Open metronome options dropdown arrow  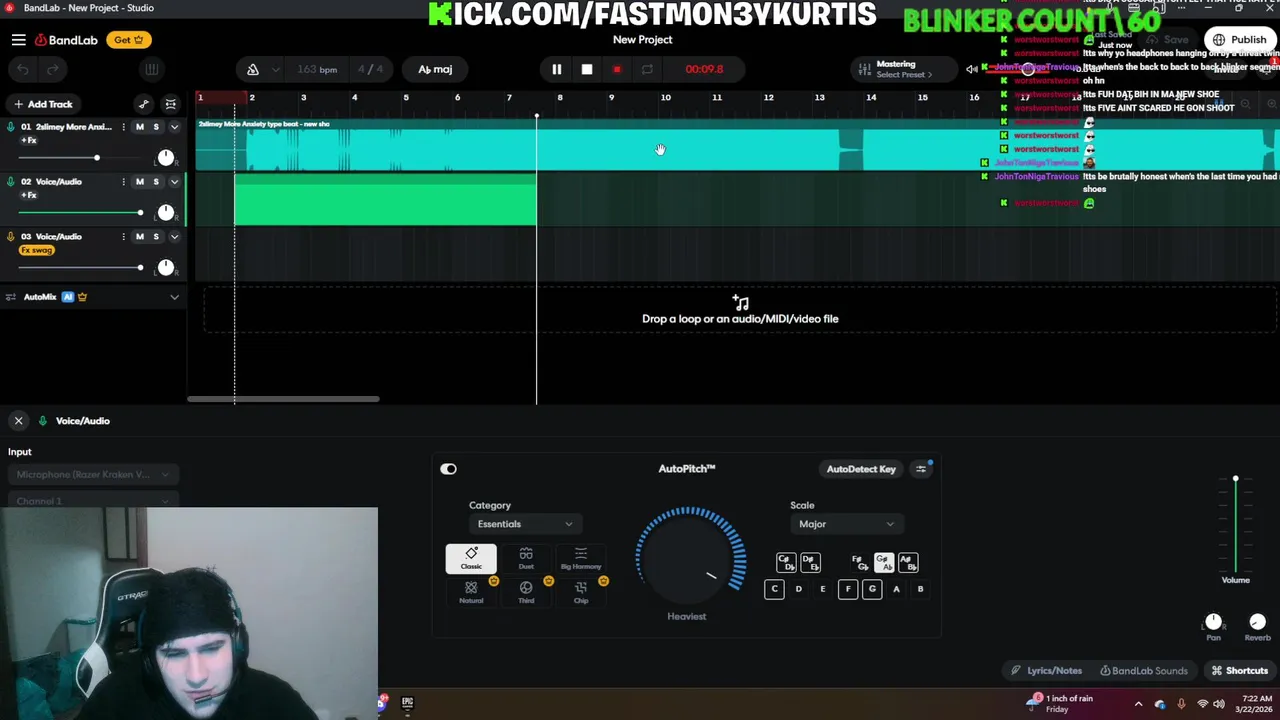[x=275, y=70]
